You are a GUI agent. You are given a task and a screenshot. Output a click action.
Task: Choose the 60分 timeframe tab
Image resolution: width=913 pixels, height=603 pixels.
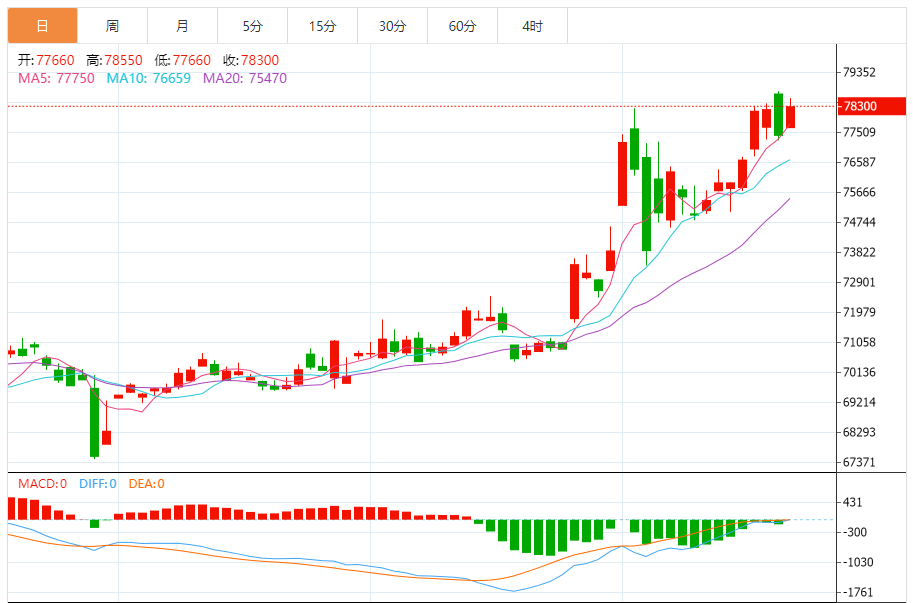coord(462,26)
